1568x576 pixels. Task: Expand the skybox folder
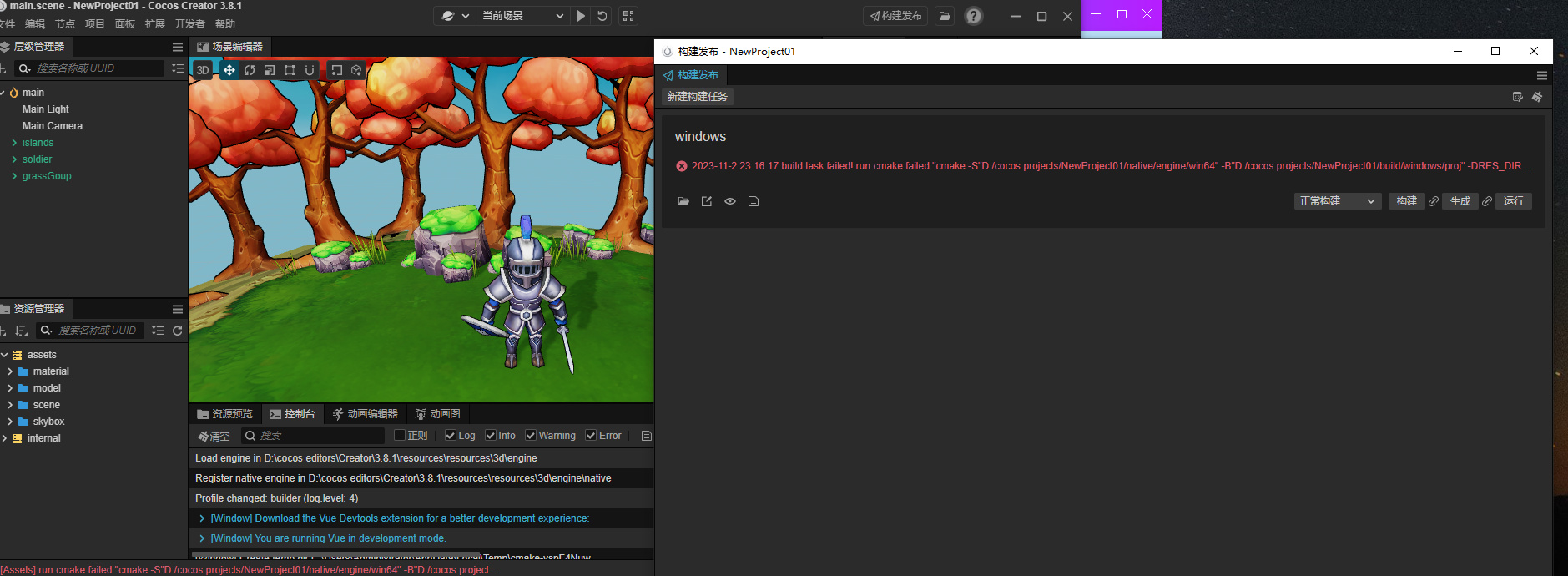(10, 422)
